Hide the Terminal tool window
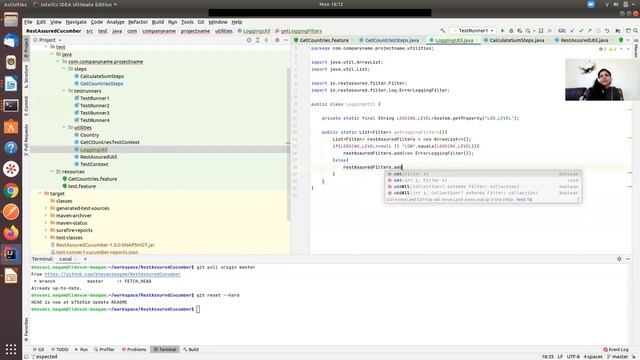 coord(628,259)
